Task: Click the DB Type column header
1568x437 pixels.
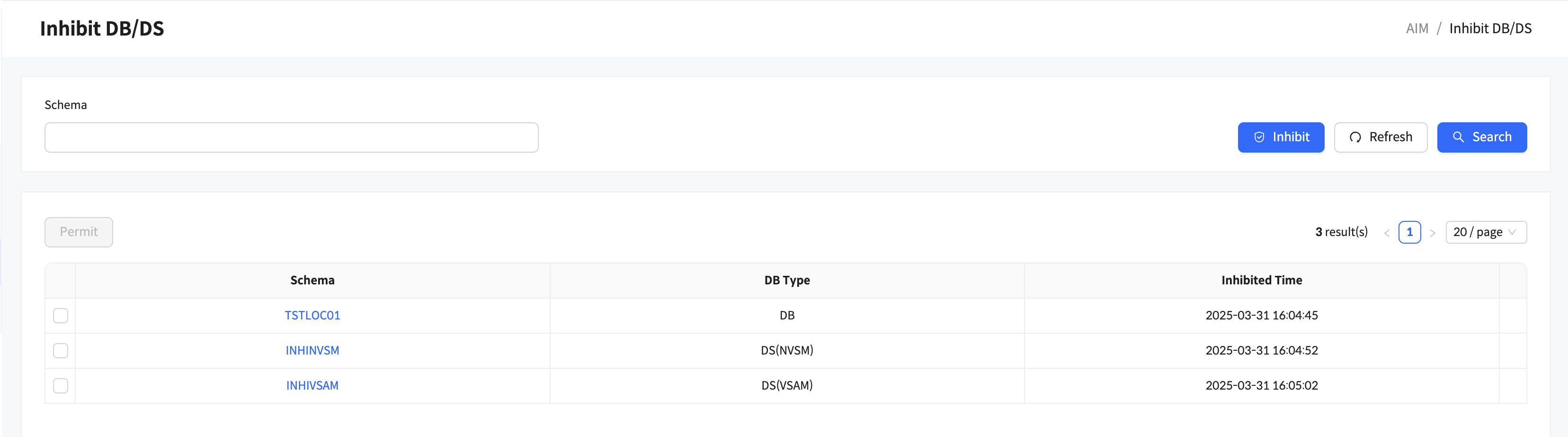Action: point(786,281)
